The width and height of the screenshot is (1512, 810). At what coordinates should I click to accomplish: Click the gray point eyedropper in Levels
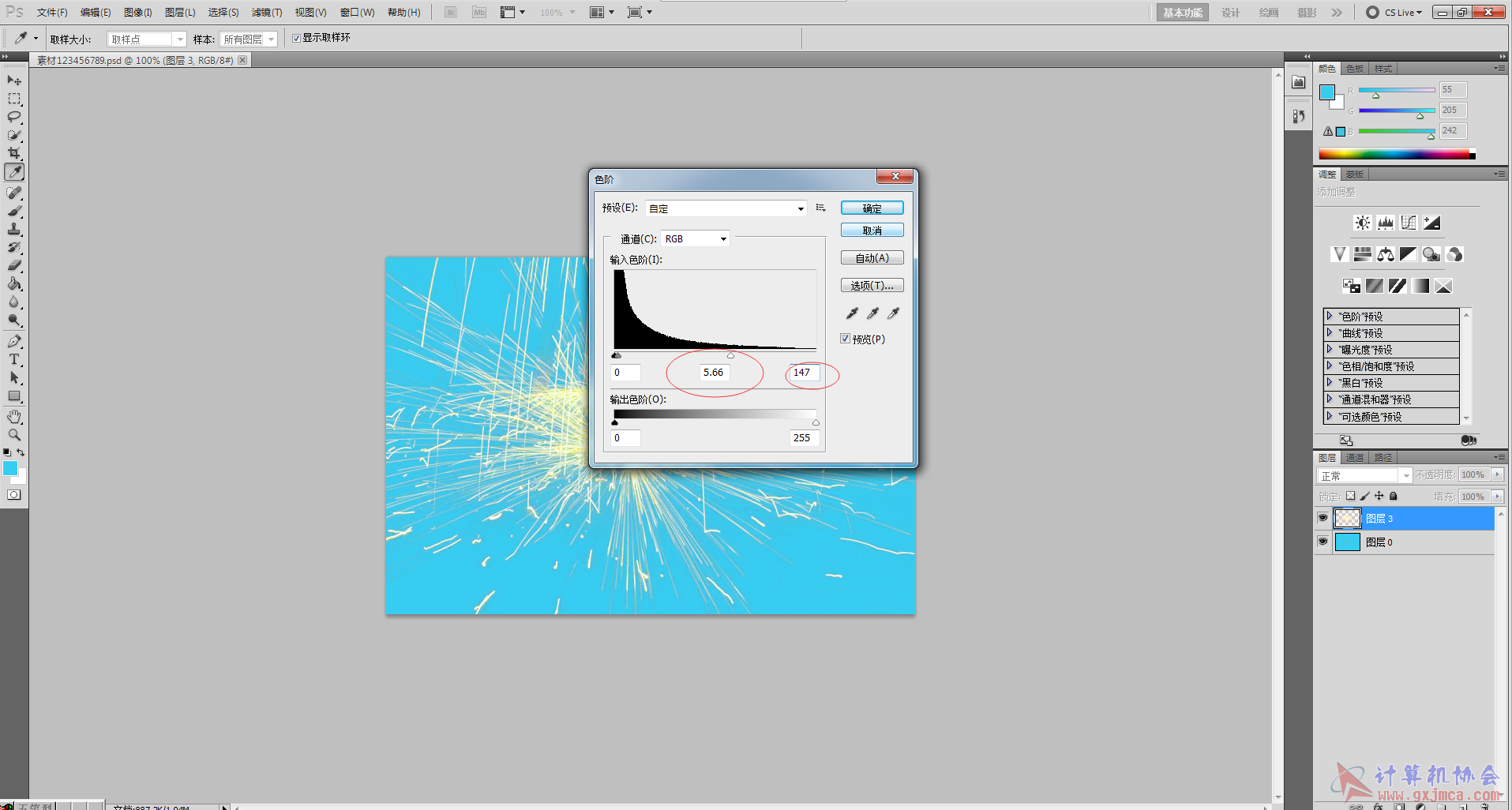[x=872, y=313]
